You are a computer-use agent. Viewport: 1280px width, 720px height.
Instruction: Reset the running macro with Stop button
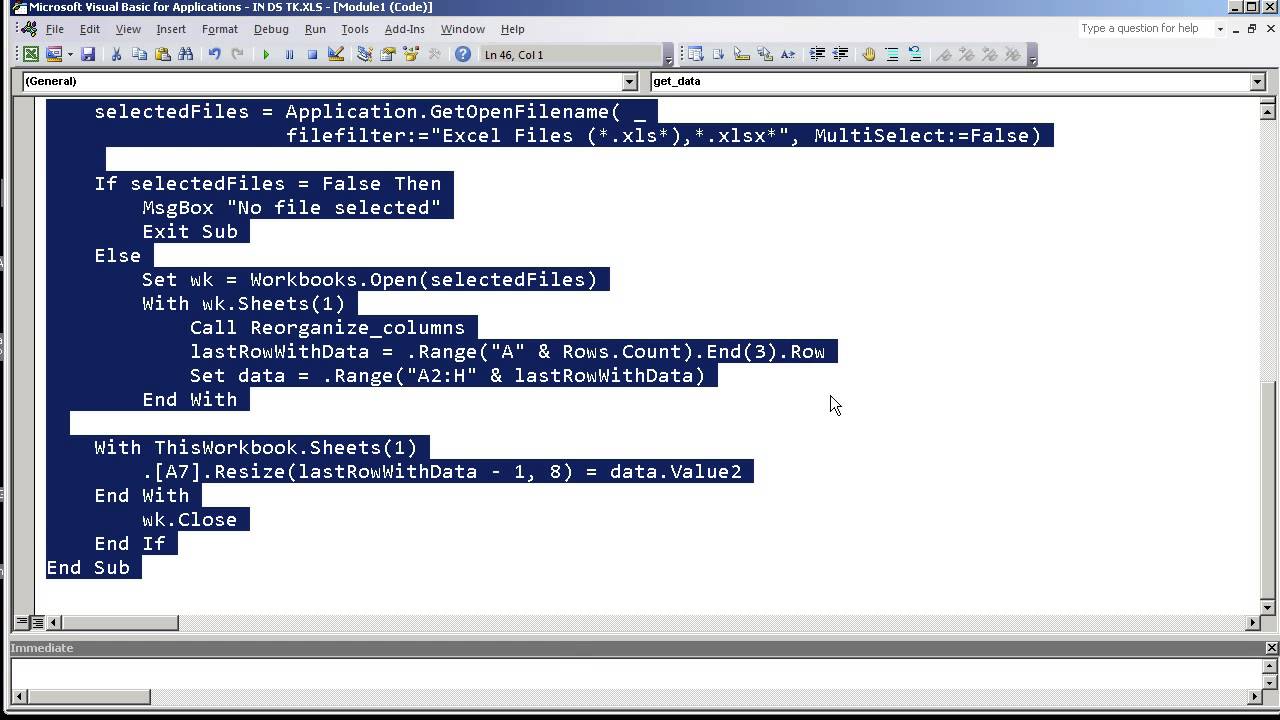[x=313, y=54]
